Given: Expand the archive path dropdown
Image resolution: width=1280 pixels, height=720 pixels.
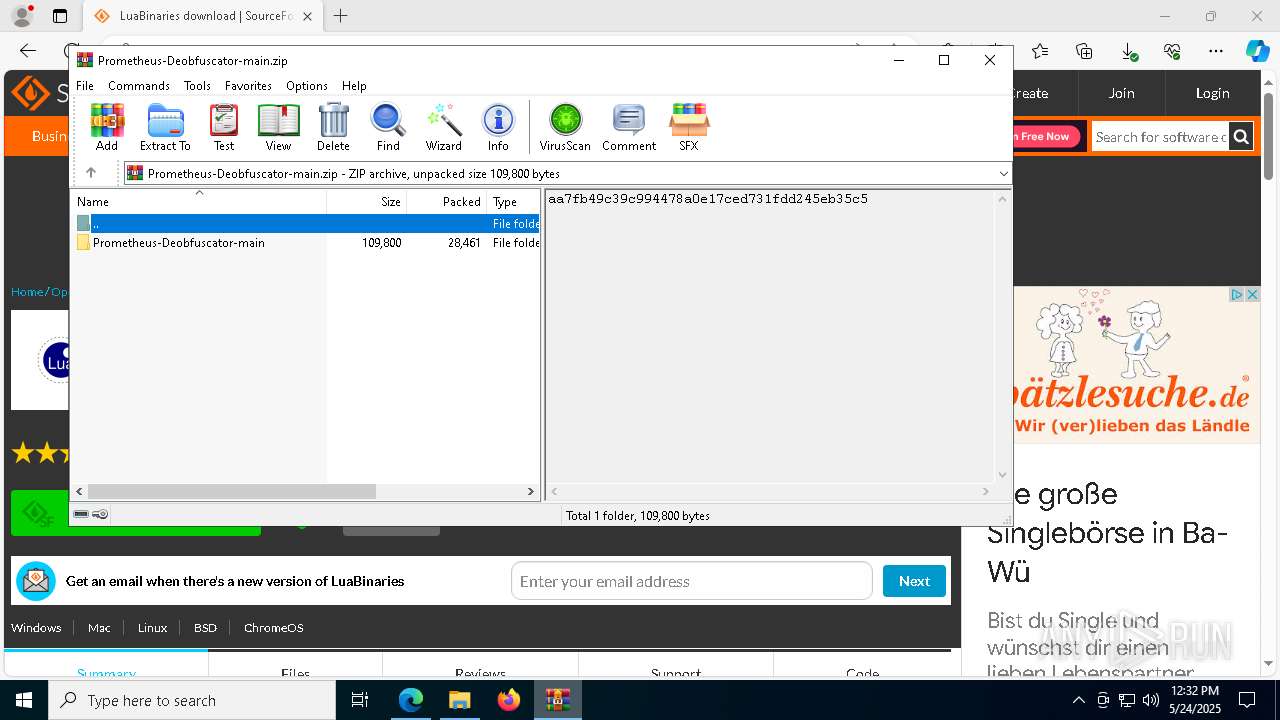Looking at the screenshot, I should 1003,174.
